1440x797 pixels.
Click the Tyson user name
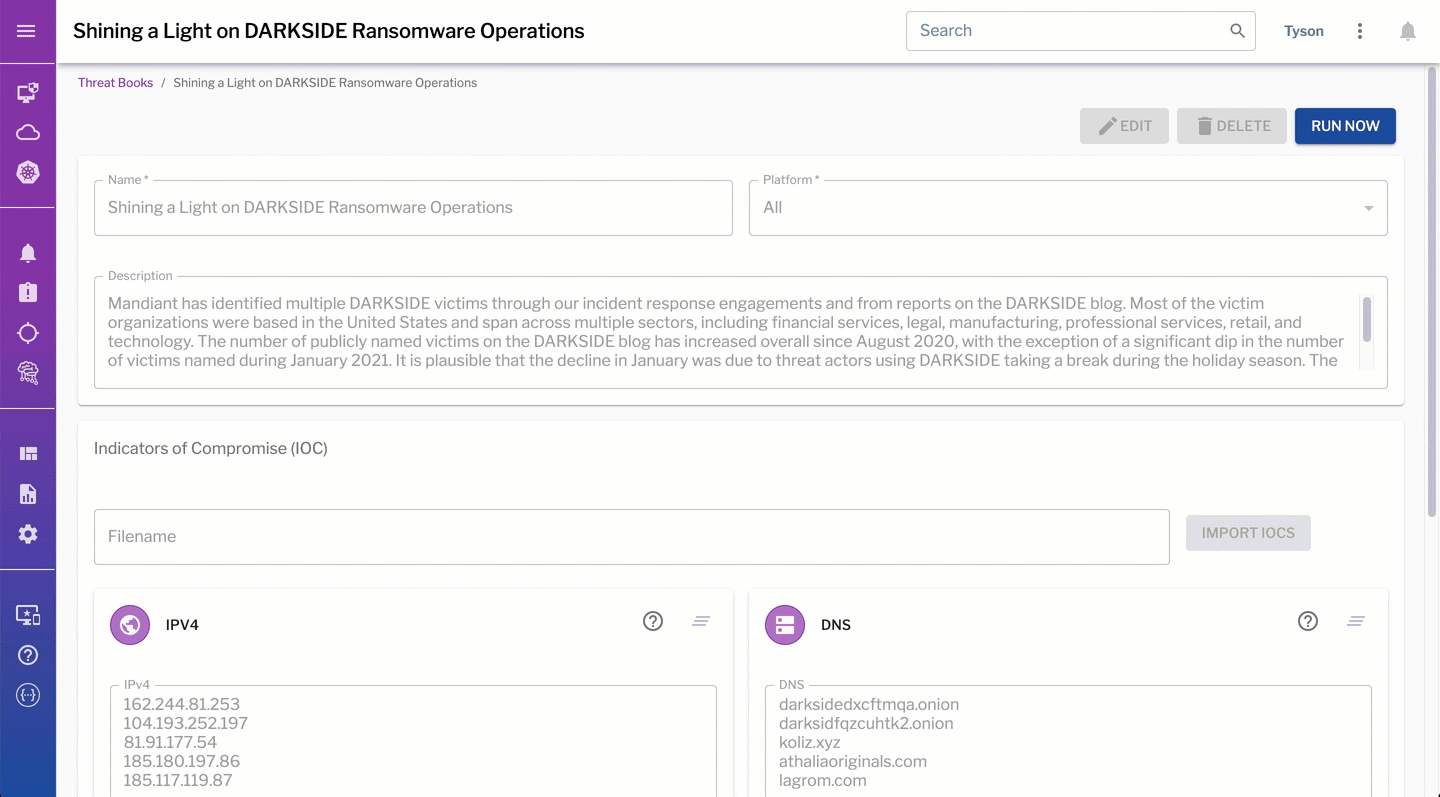(1304, 31)
